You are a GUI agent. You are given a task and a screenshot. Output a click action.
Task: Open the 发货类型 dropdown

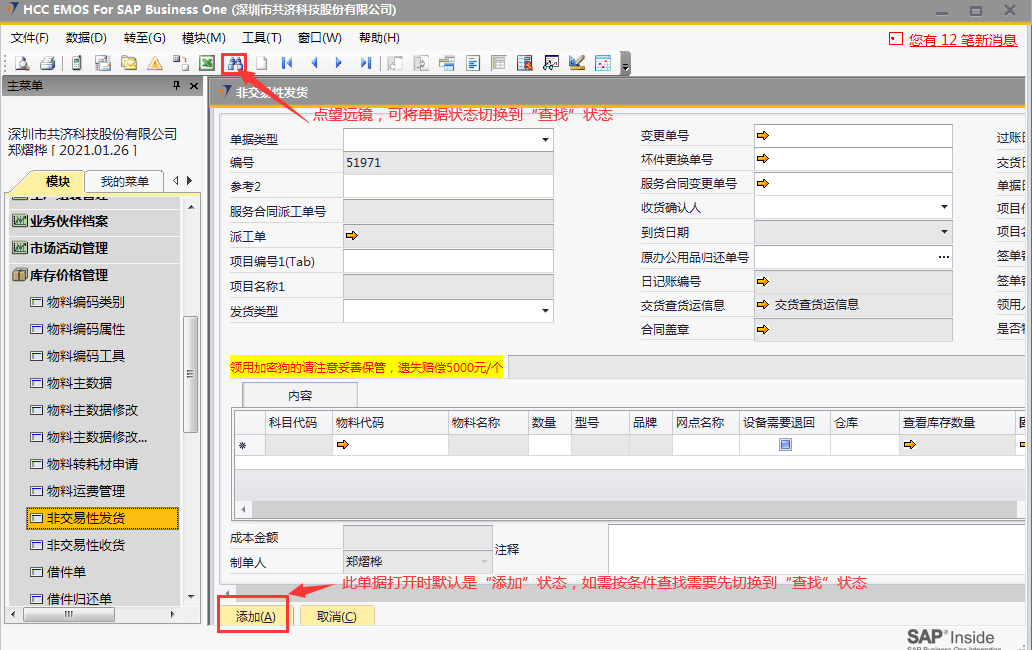coord(545,312)
